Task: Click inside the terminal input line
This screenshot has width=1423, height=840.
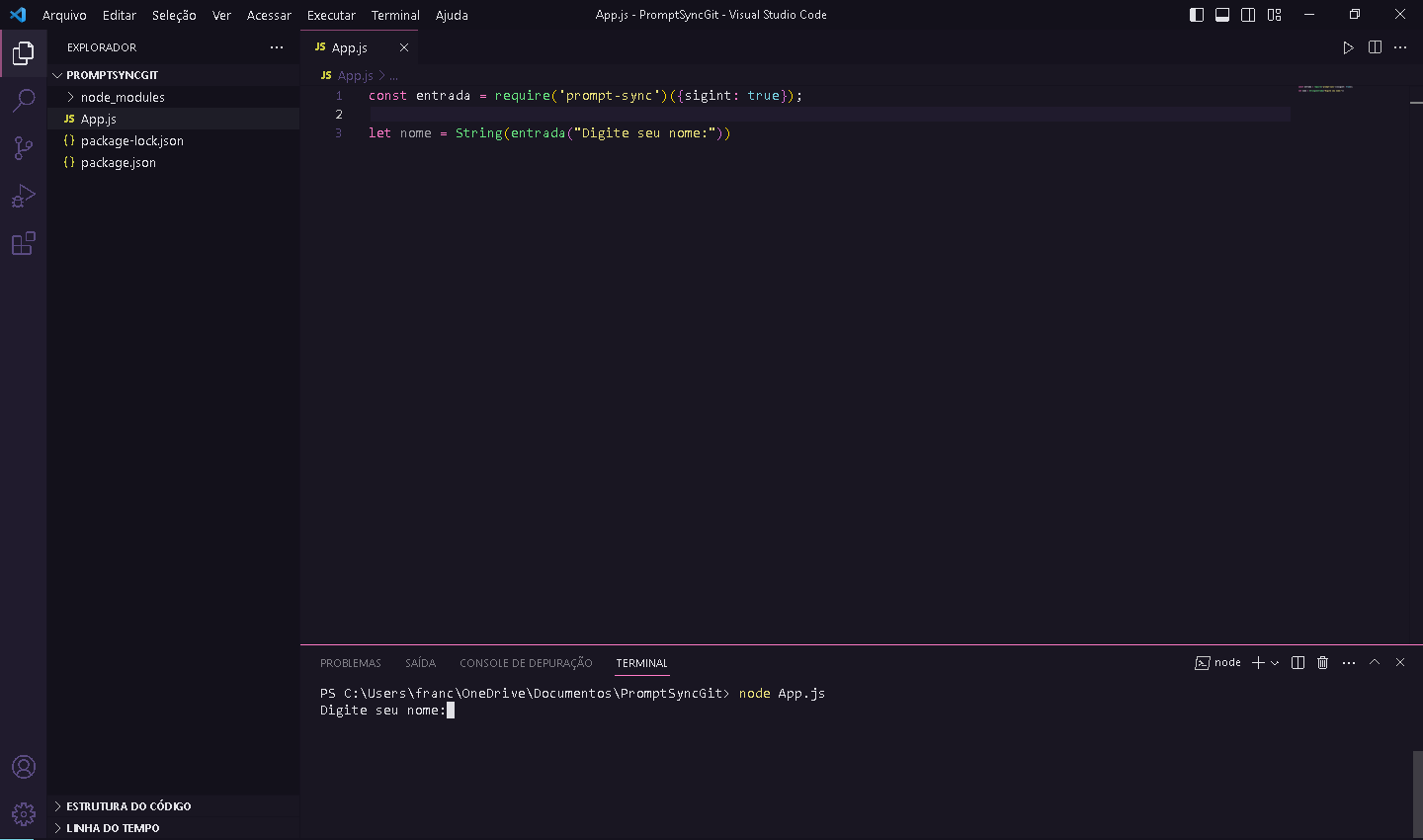Action: [593, 710]
